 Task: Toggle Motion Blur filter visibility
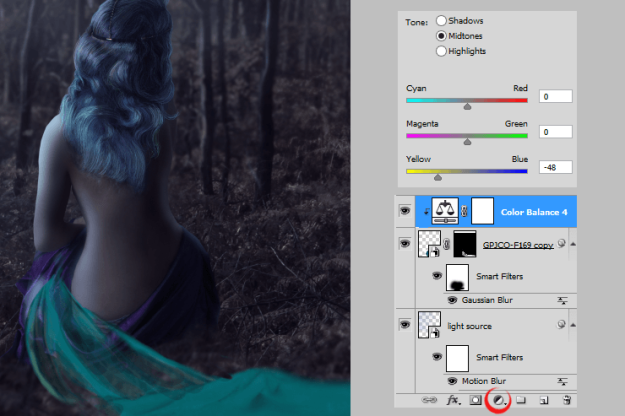452,381
